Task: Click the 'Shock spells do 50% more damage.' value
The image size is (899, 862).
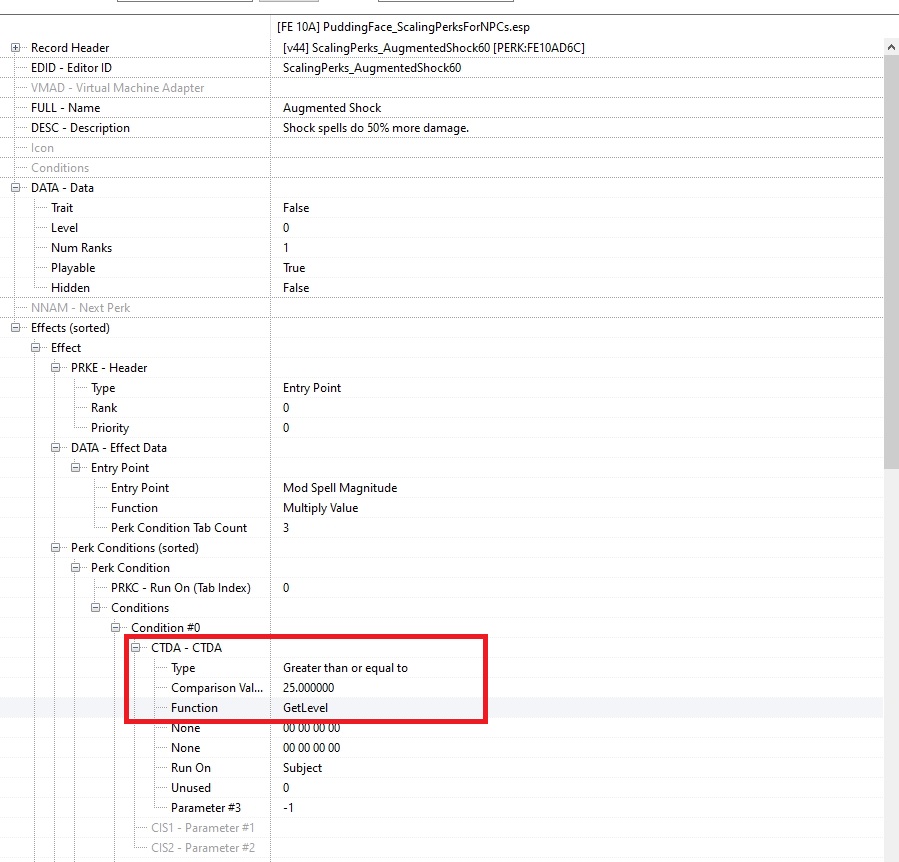Action: [x=376, y=128]
